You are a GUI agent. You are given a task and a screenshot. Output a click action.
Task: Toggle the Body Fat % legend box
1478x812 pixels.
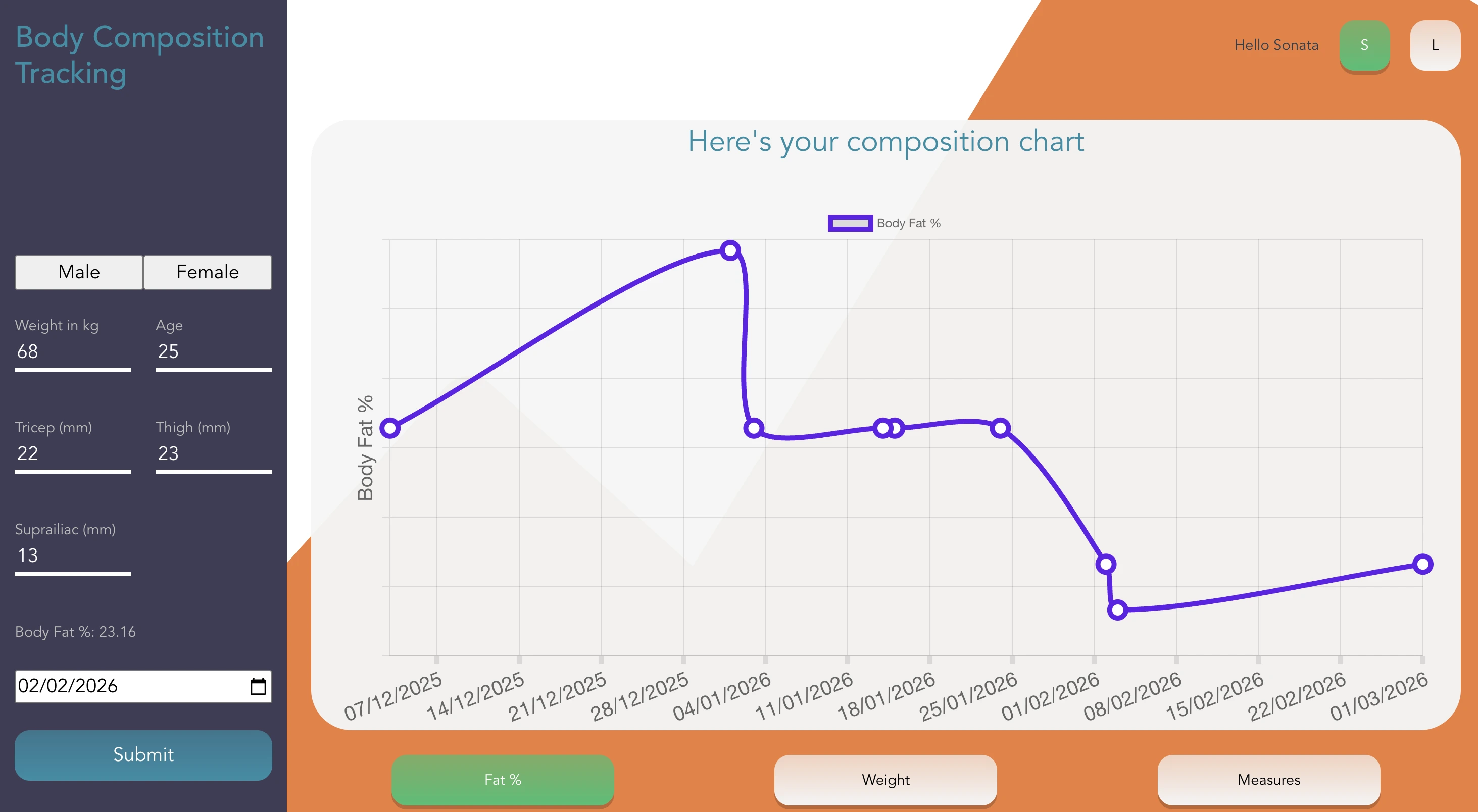(850, 223)
